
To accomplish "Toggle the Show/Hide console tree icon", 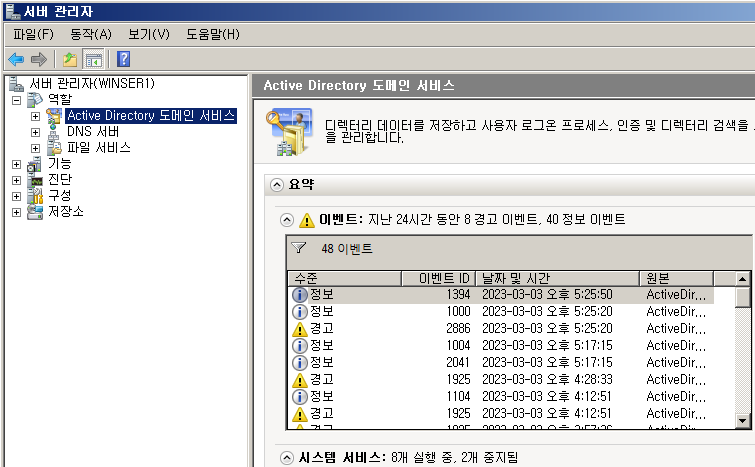I will tap(93, 59).
